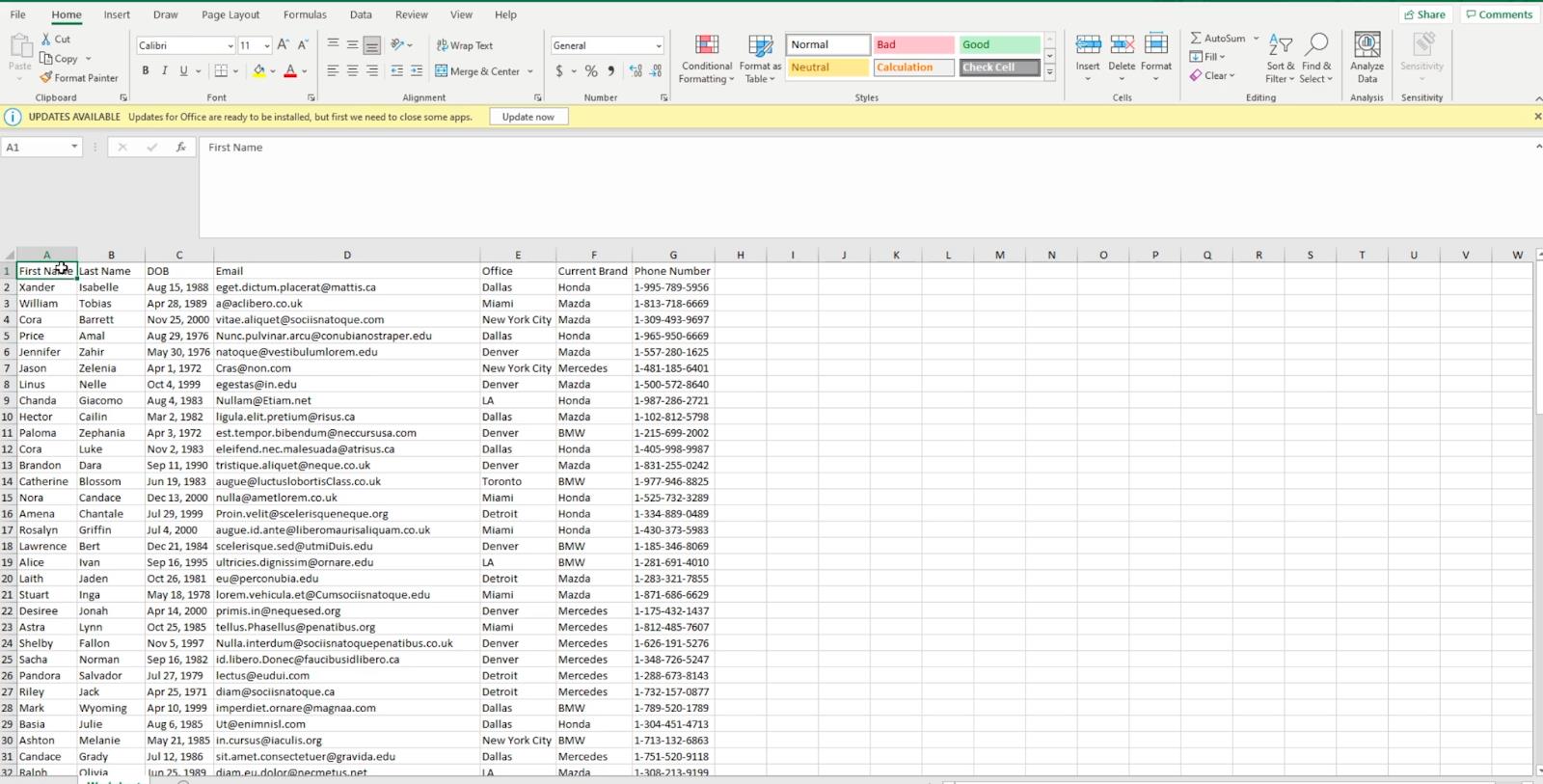Decrease indent in Alignment group
The height and width of the screenshot is (784, 1543).
coord(397,71)
